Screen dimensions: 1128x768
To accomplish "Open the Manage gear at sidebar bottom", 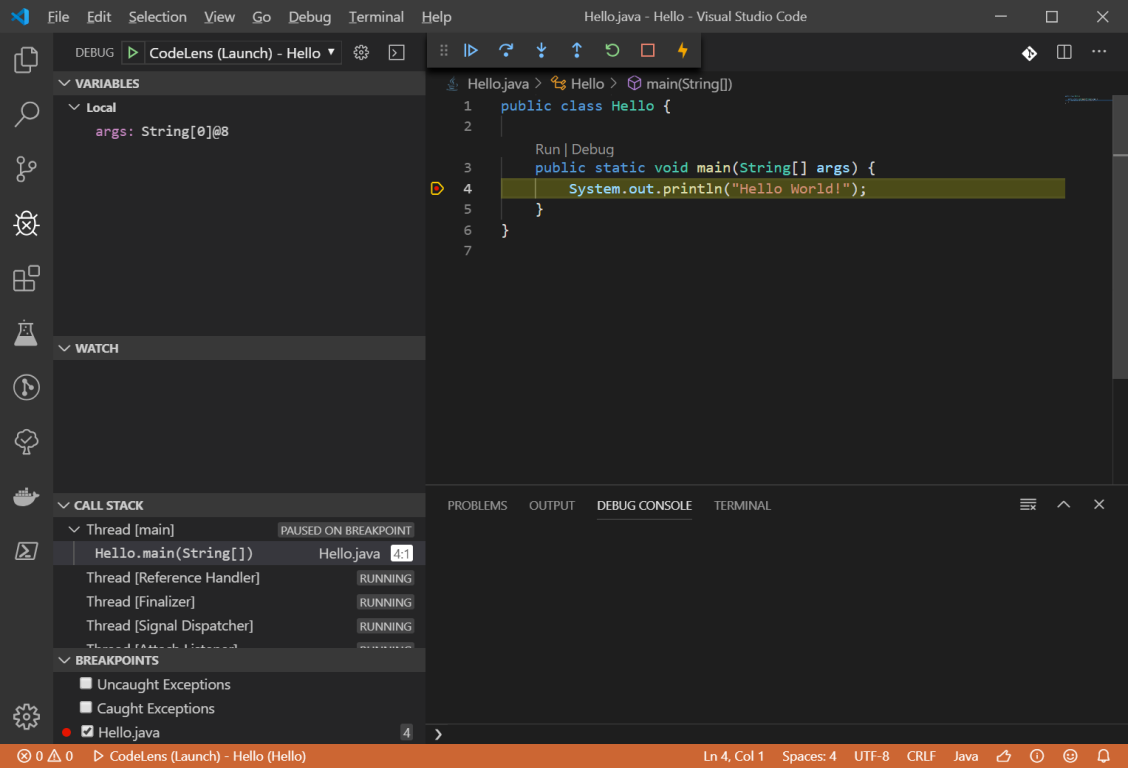I will click(x=26, y=716).
